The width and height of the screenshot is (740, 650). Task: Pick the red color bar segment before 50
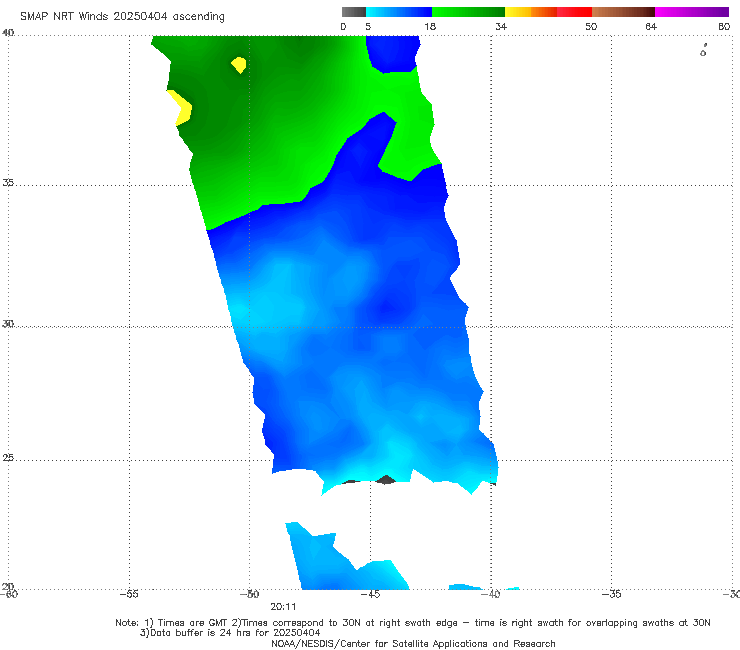[574, 12]
